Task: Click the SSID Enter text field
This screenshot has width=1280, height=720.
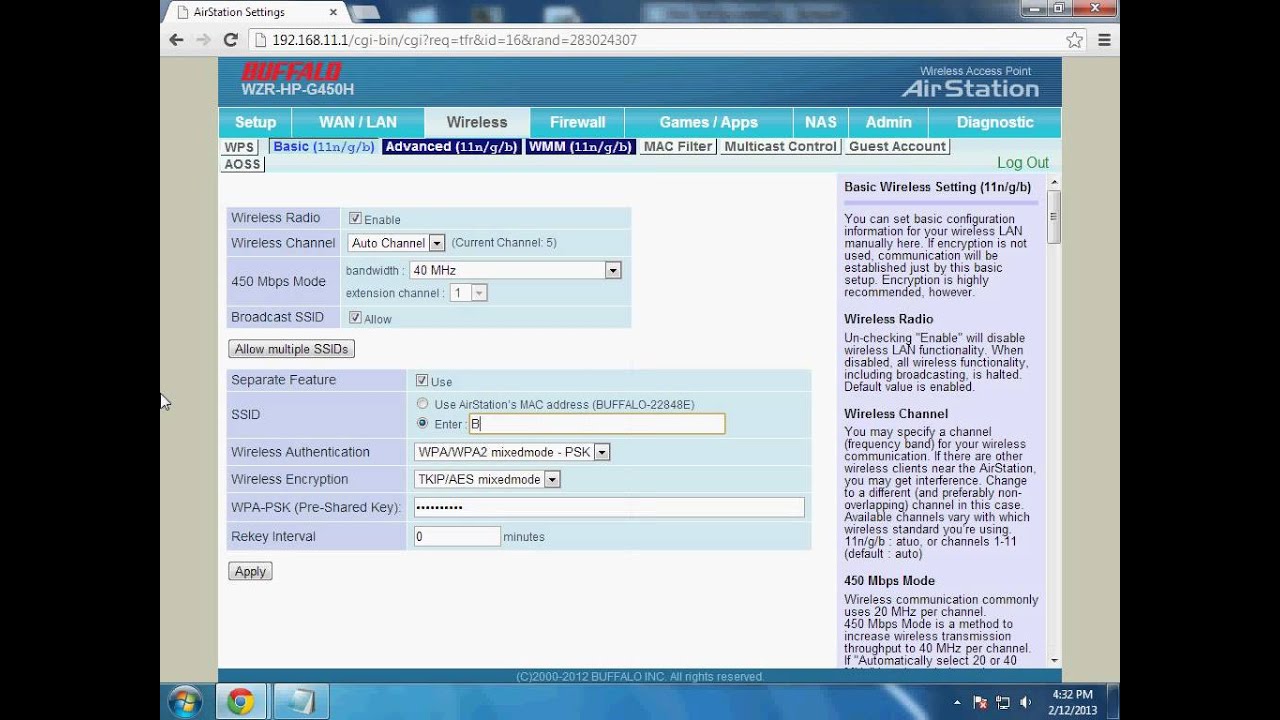Action: (x=596, y=424)
